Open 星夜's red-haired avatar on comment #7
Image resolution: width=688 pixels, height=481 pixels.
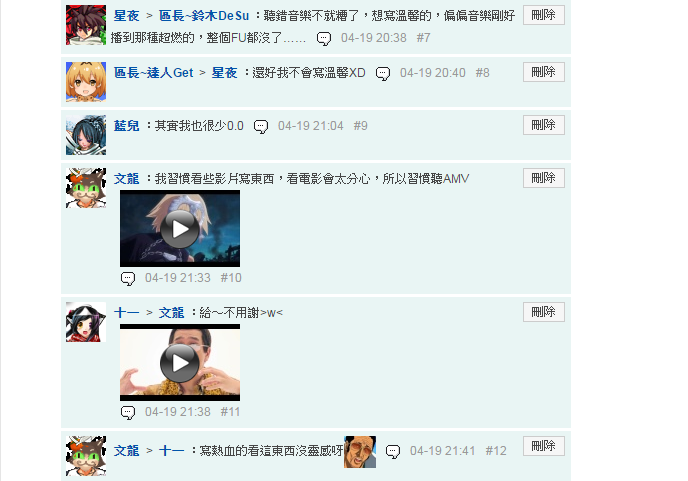pyautogui.click(x=86, y=25)
